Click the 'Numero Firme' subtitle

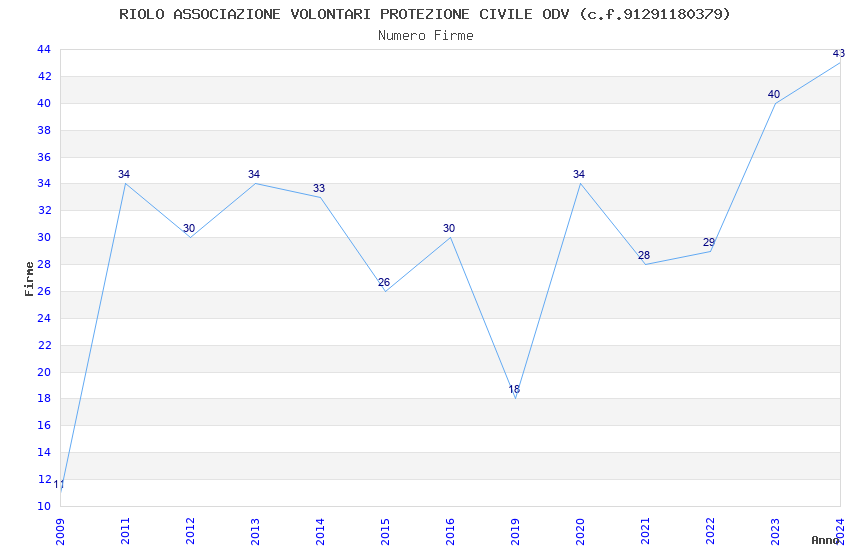click(x=426, y=36)
